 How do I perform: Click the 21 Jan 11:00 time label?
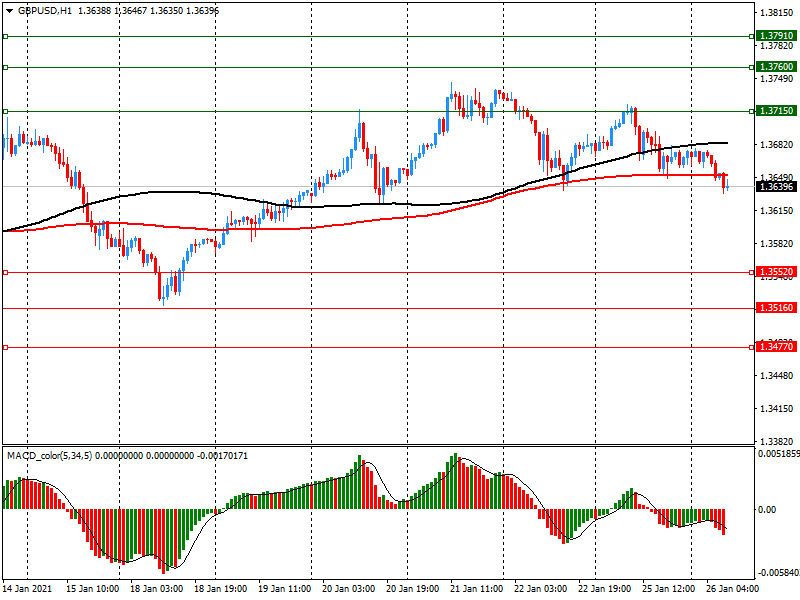(477, 588)
